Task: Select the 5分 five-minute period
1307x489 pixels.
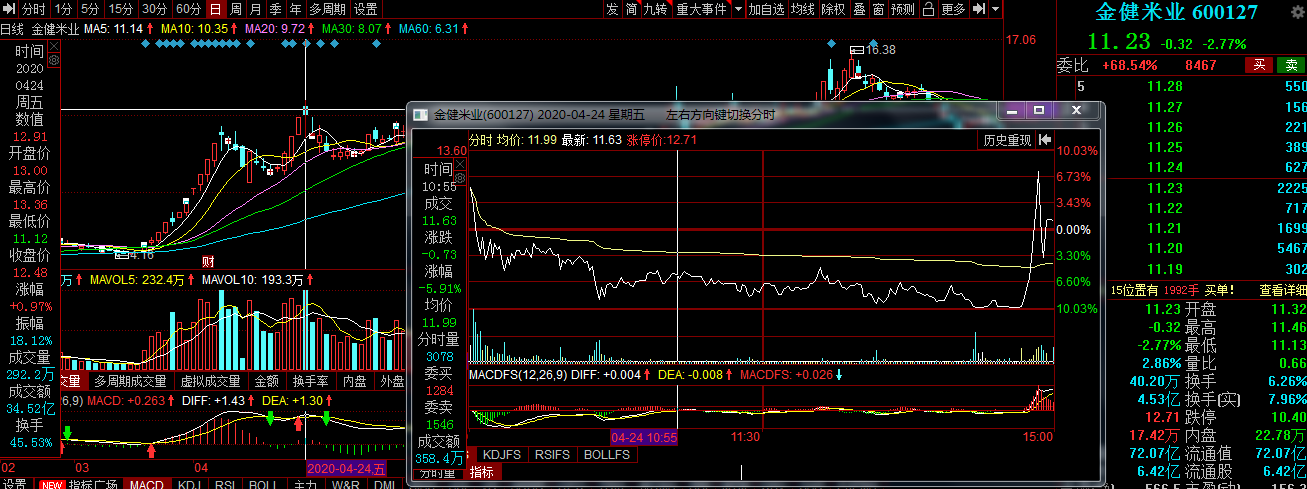Action: (x=91, y=9)
